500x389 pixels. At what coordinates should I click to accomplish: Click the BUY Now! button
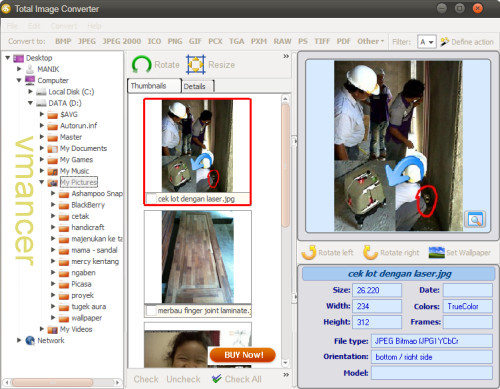pos(243,355)
